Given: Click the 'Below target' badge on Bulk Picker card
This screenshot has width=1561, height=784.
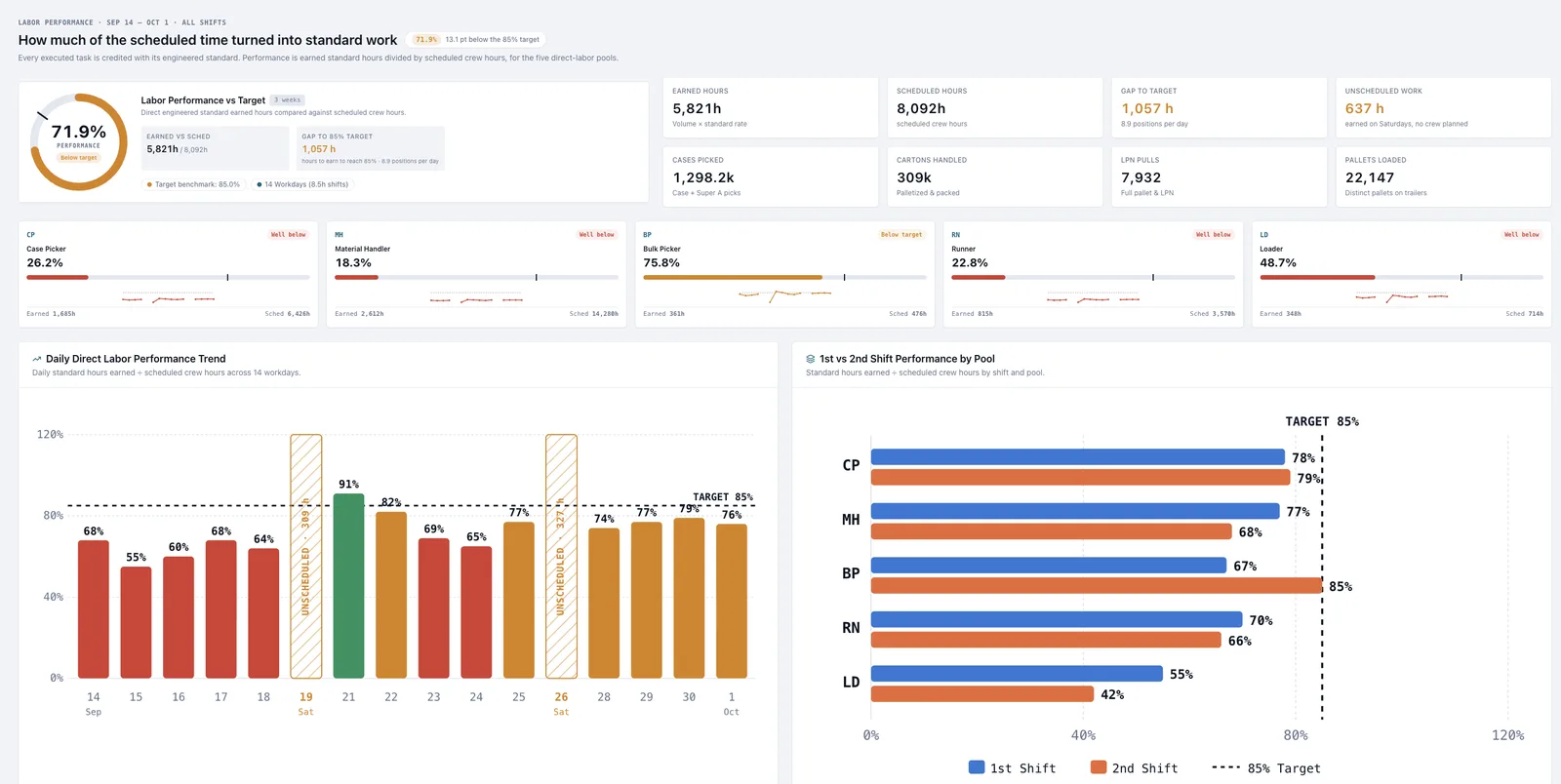Looking at the screenshot, I should click(901, 235).
